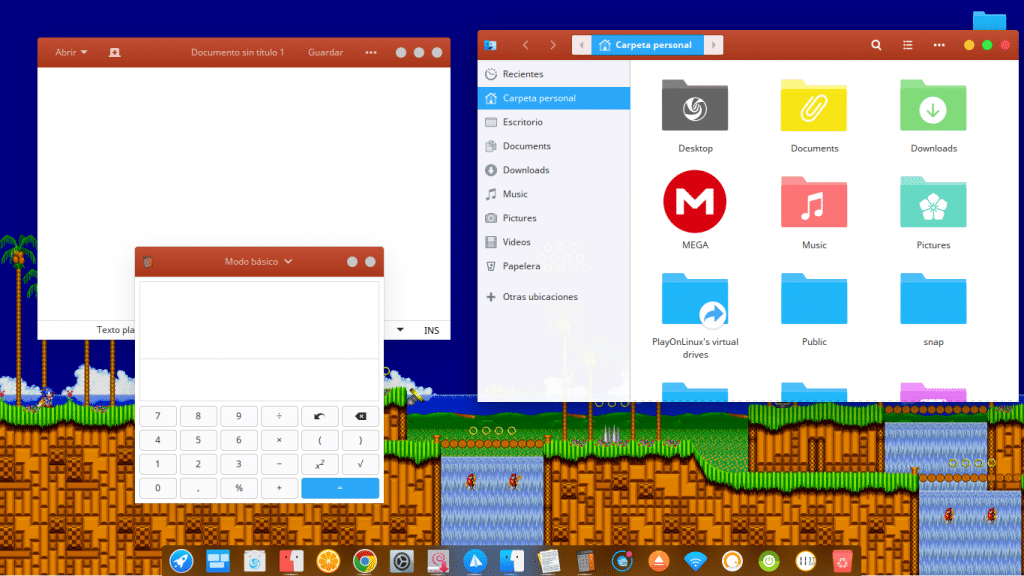The image size is (1024, 576).
Task: Open system settings gear in dock
Action: coord(401,561)
